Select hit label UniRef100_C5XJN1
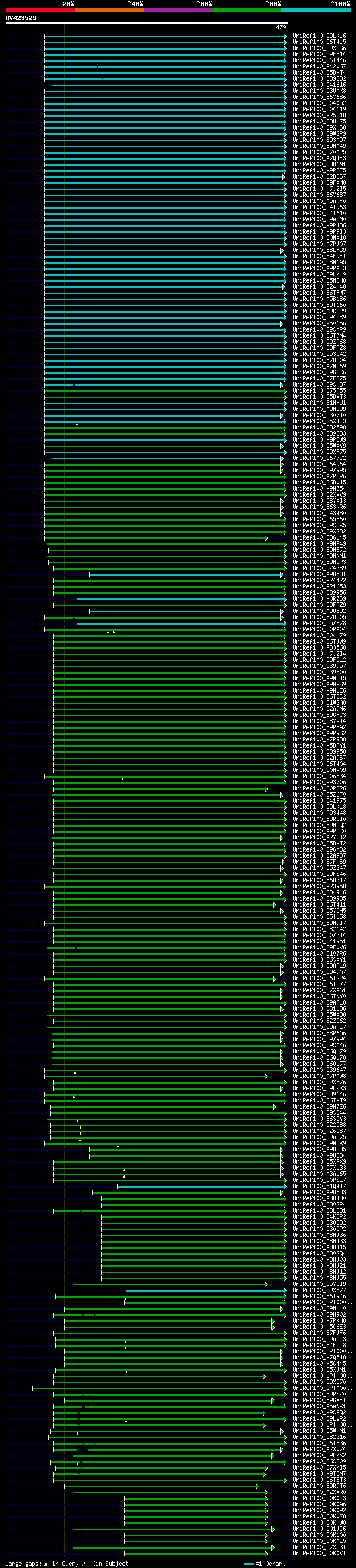Viewport: 356px width, 1568px height. (x=319, y=1369)
